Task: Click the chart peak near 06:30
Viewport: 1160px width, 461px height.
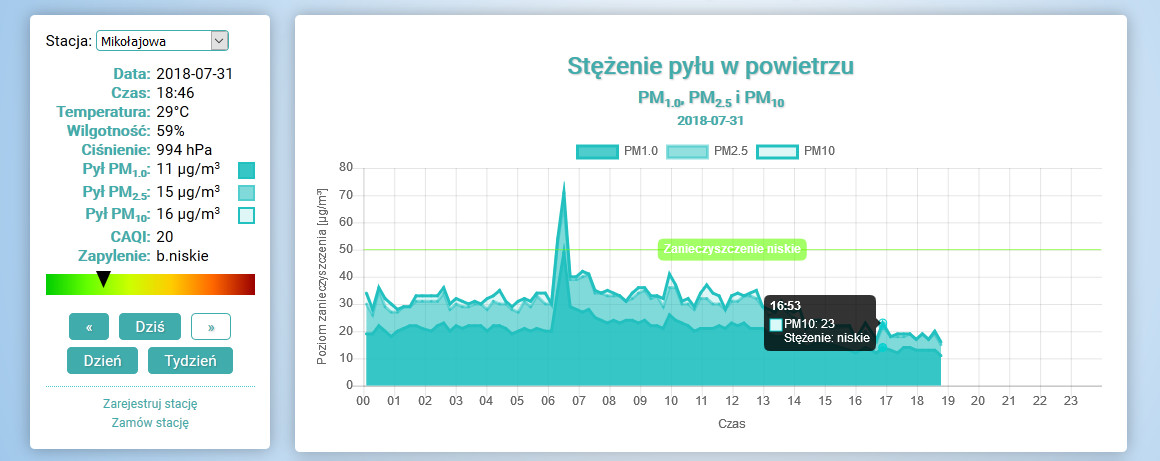Action: (x=564, y=184)
